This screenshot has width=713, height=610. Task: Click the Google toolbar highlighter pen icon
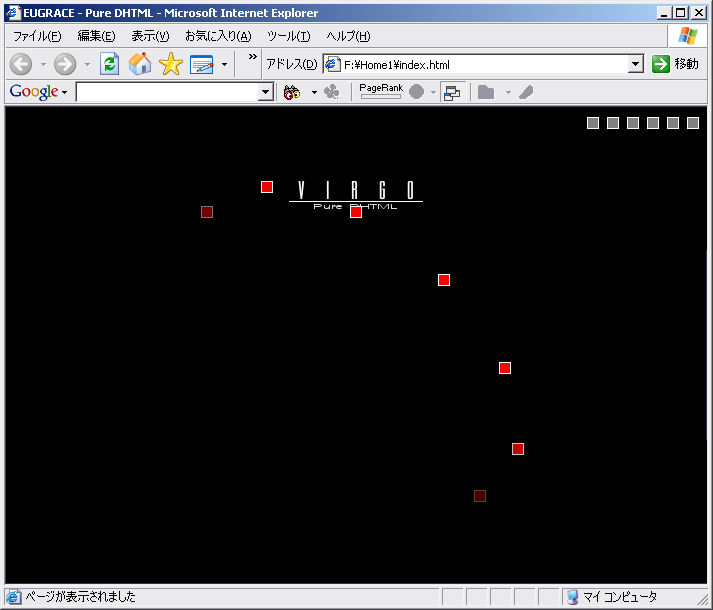(x=526, y=92)
